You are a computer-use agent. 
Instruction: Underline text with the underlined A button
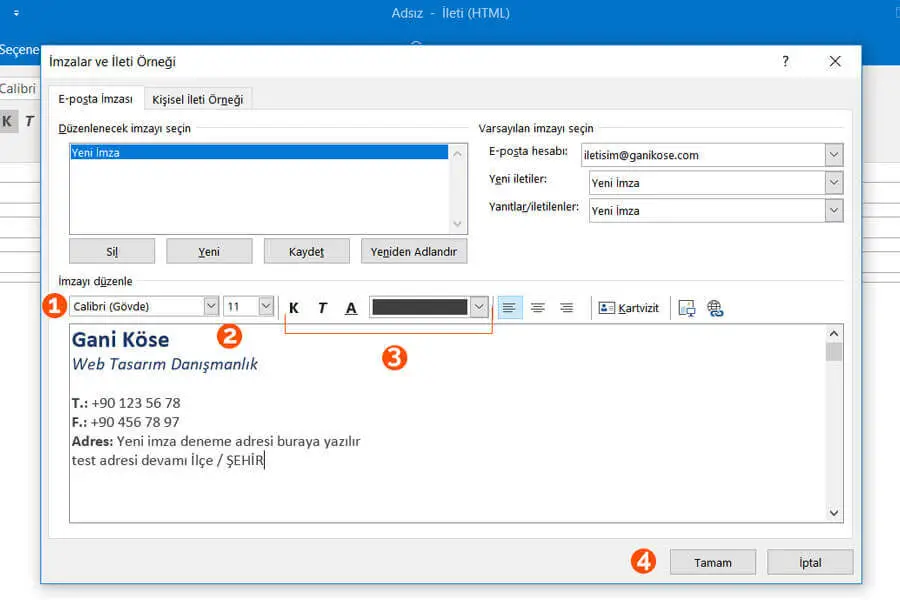(351, 308)
